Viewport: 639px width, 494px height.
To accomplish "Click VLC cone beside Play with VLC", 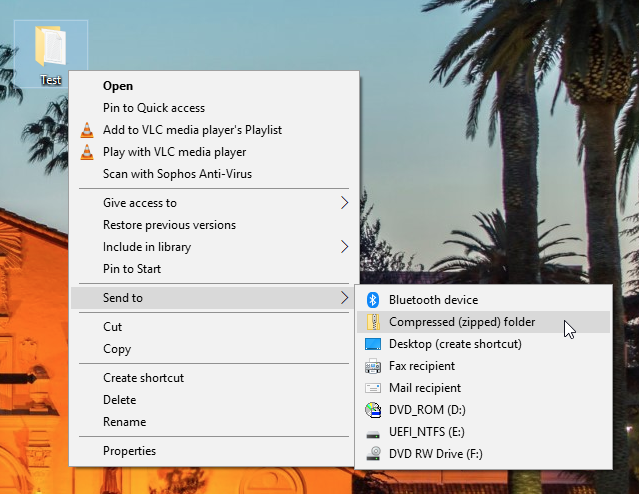I will click(x=87, y=152).
